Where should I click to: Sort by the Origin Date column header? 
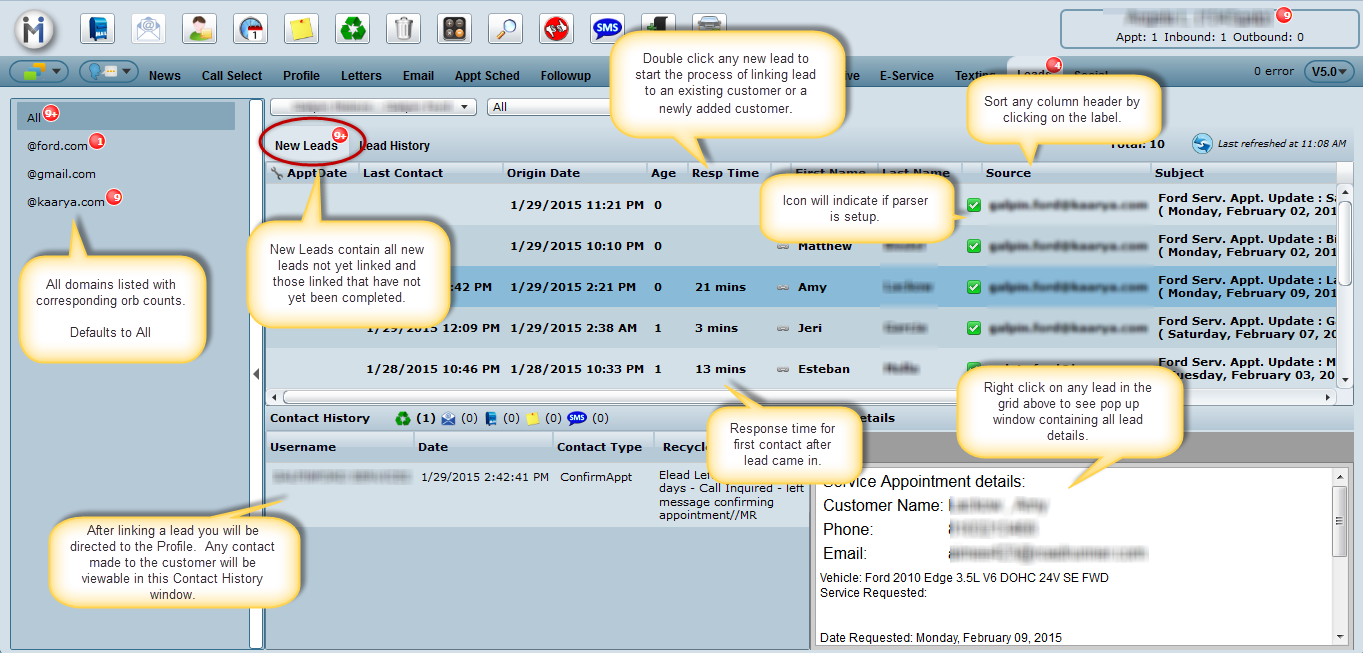coord(543,173)
